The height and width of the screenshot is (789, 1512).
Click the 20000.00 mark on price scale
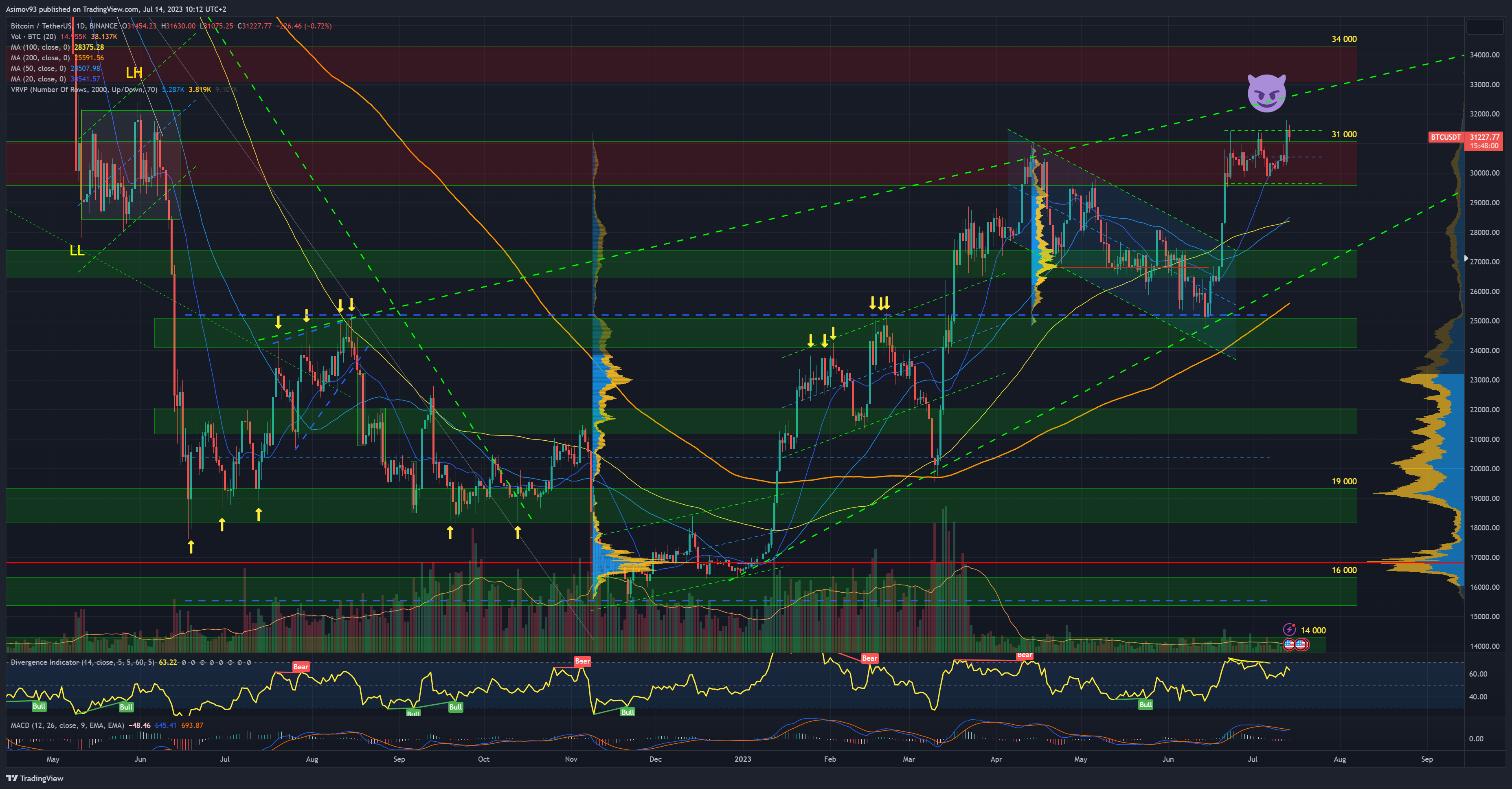[x=1484, y=468]
